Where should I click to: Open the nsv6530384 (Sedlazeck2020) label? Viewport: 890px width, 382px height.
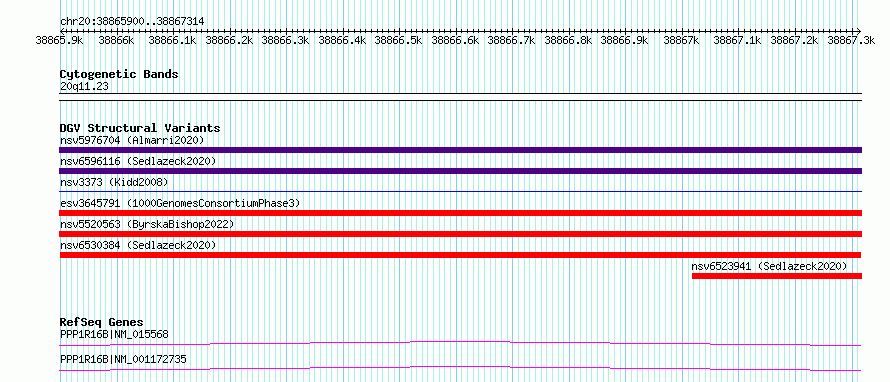tap(138, 245)
